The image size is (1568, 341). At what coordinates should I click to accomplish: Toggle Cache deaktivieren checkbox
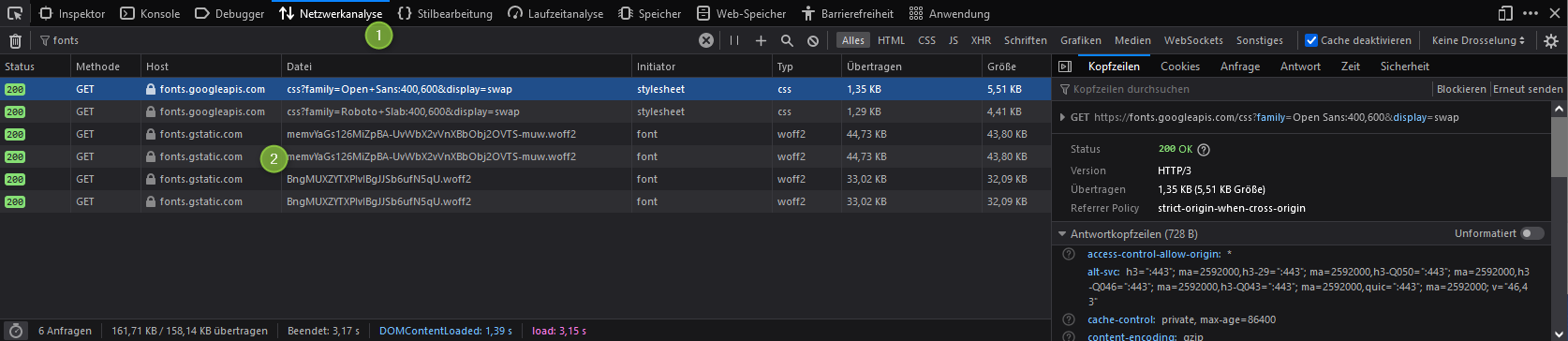1311,40
